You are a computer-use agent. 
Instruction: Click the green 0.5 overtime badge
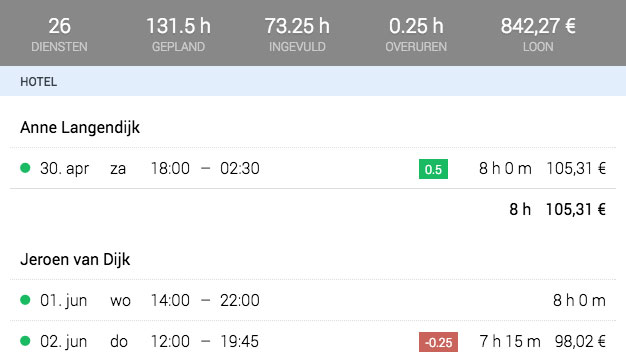[433, 169]
